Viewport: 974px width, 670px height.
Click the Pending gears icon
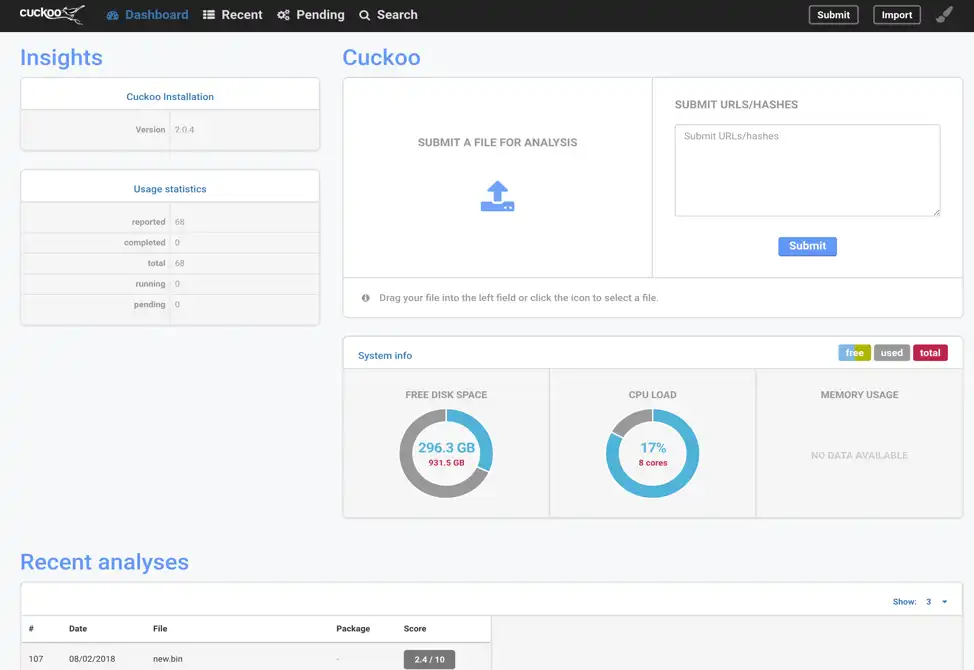pyautogui.click(x=283, y=15)
